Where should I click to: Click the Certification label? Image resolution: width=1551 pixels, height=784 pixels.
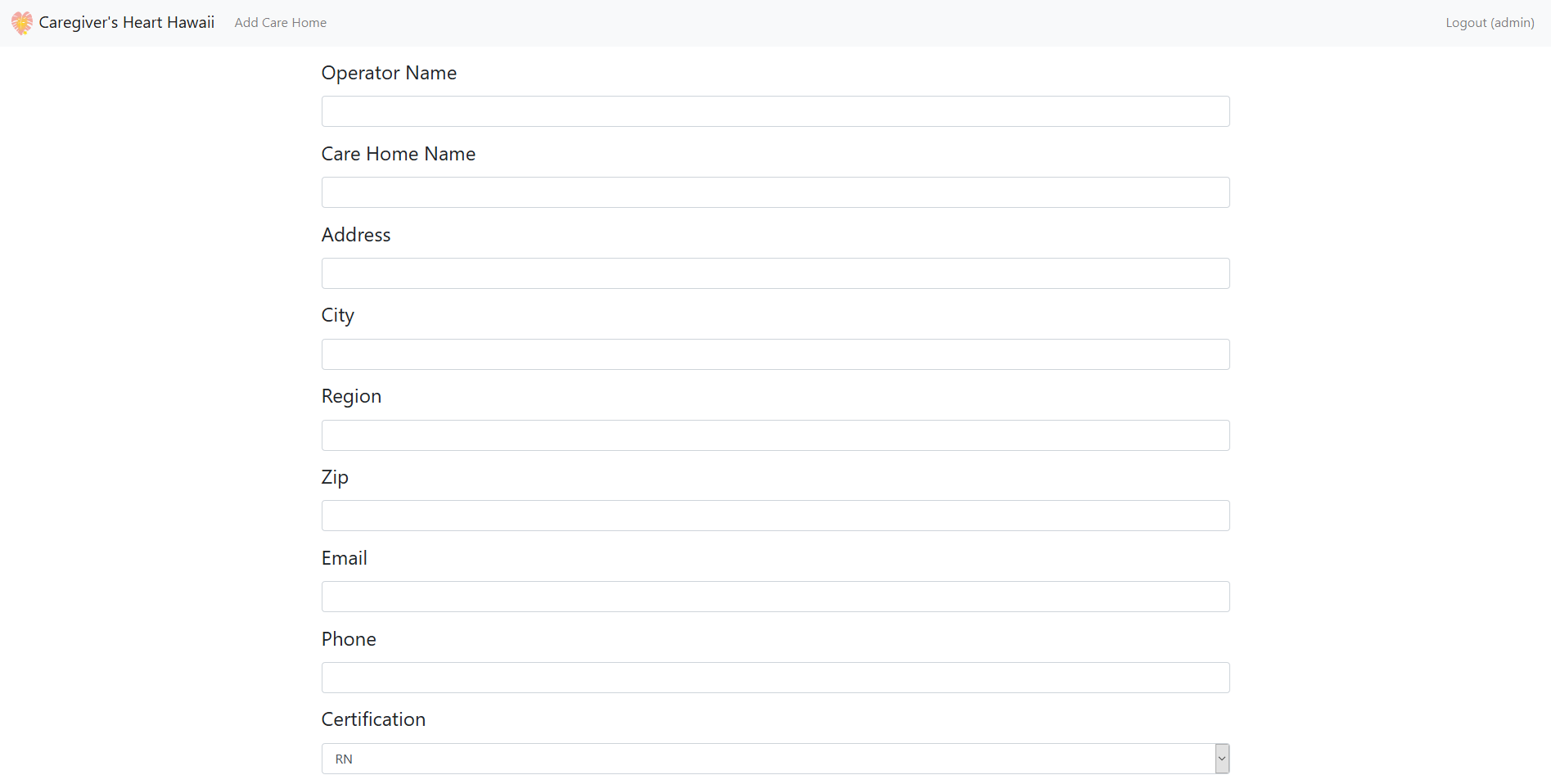click(x=373, y=719)
